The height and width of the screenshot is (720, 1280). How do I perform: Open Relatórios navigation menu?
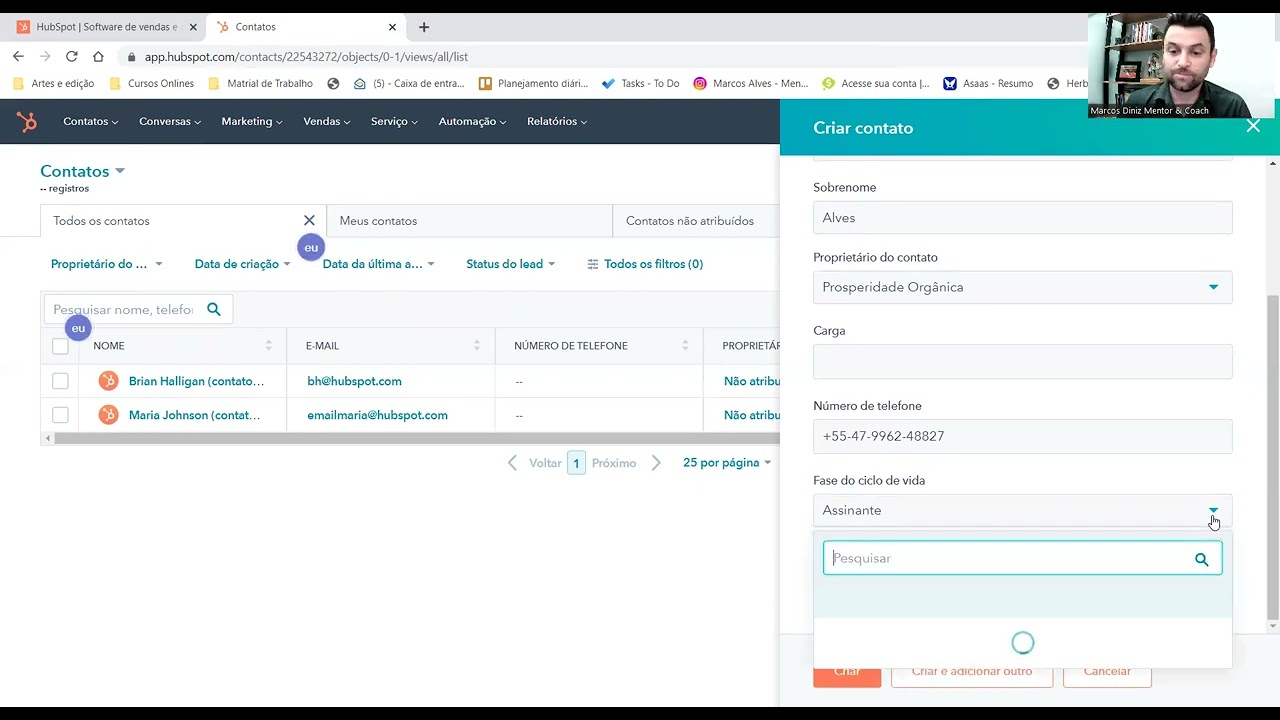(x=557, y=122)
